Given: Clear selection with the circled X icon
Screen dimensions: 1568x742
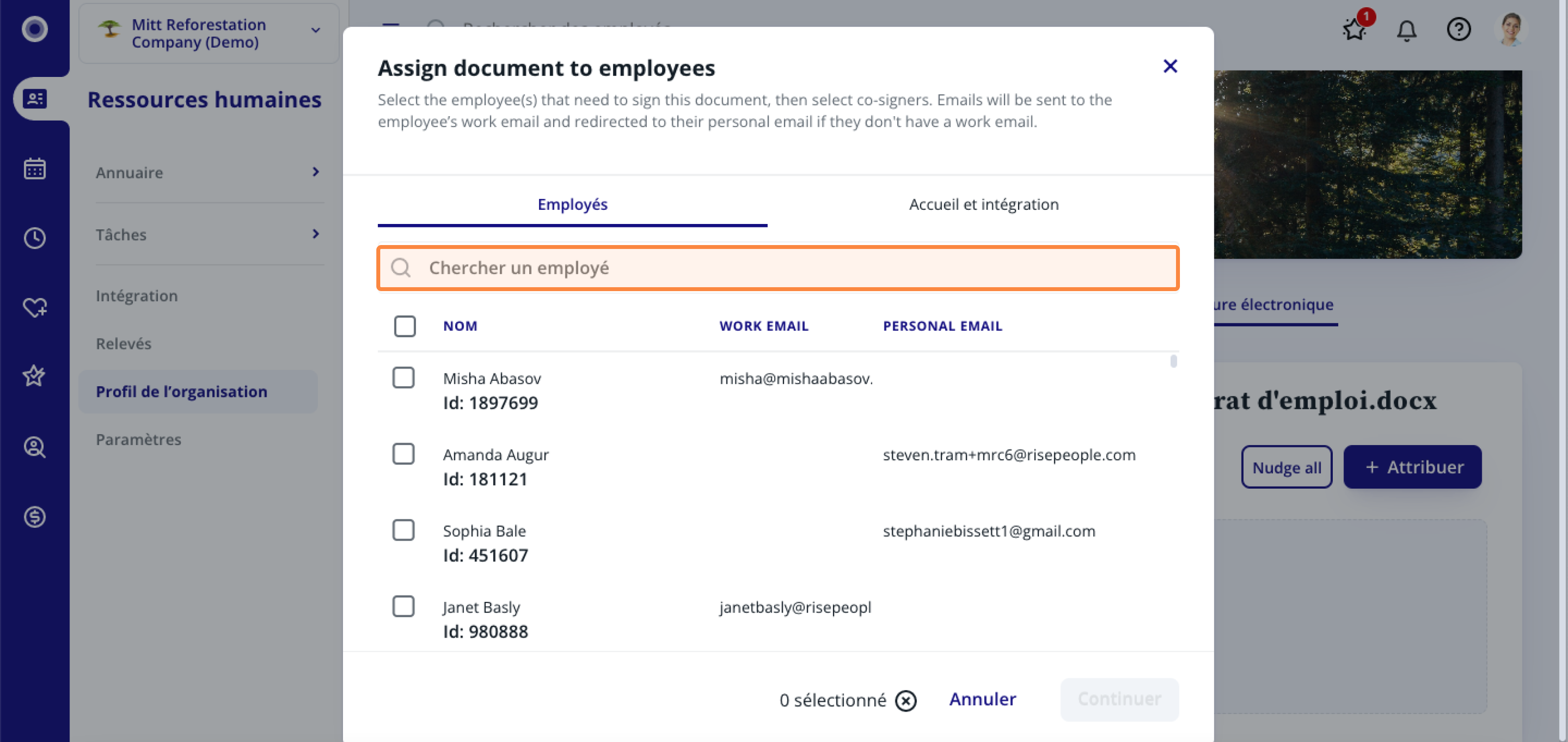Looking at the screenshot, I should click(x=905, y=701).
